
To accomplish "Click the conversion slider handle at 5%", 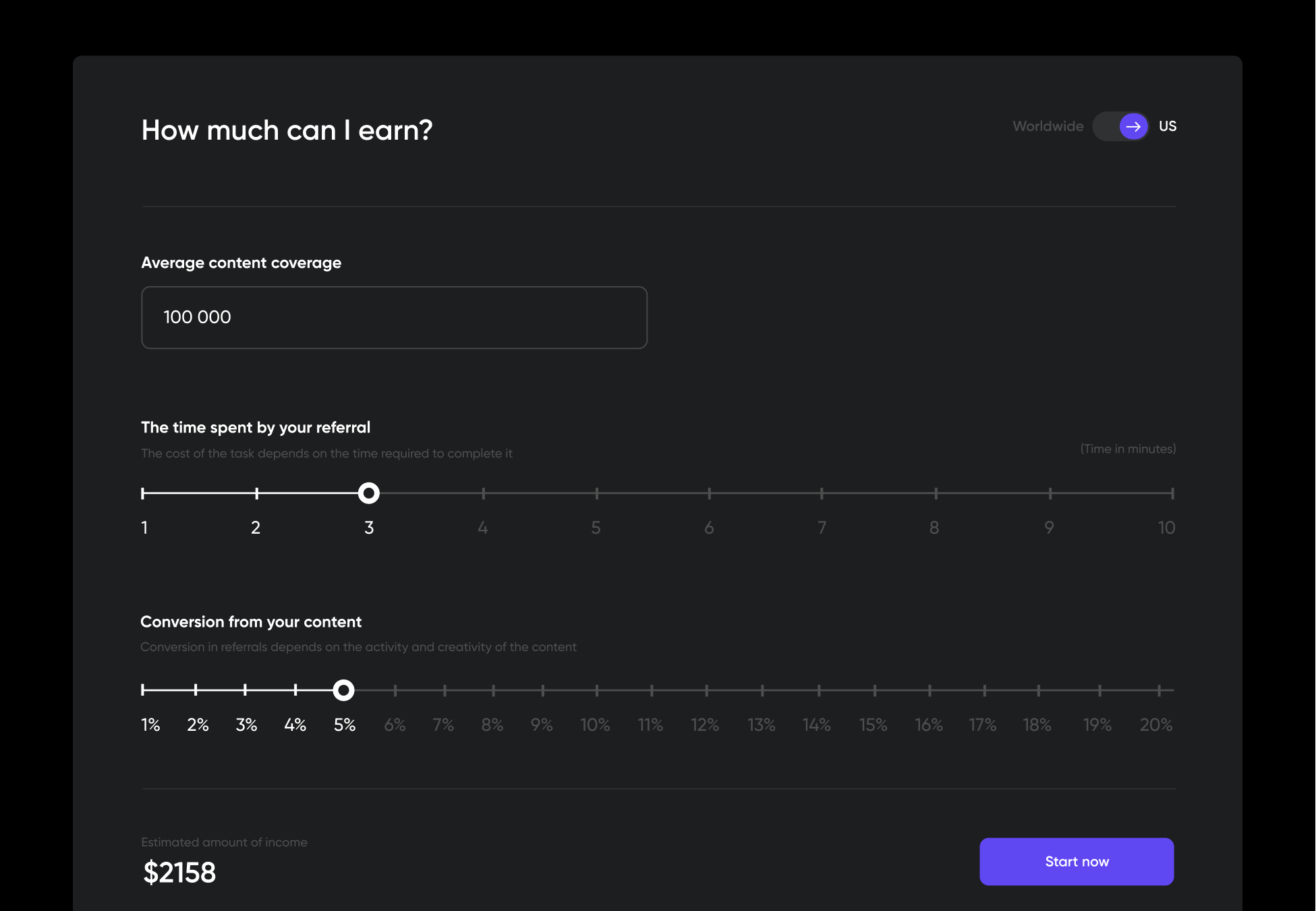I will [x=343, y=690].
